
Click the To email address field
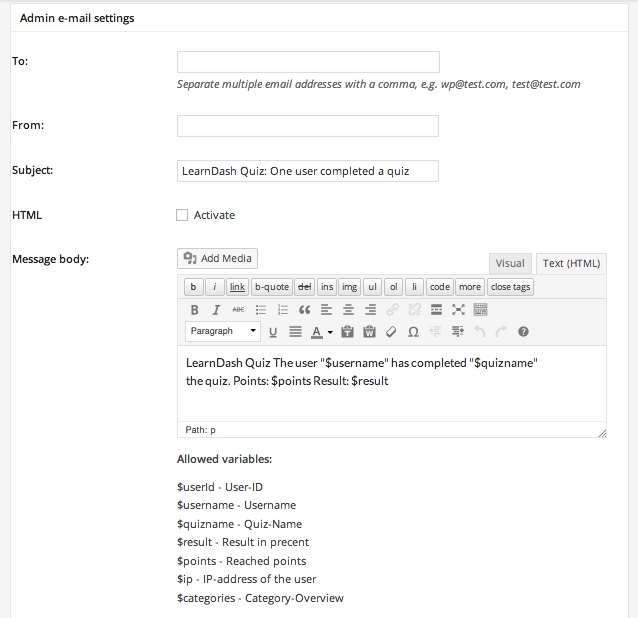[x=308, y=62]
